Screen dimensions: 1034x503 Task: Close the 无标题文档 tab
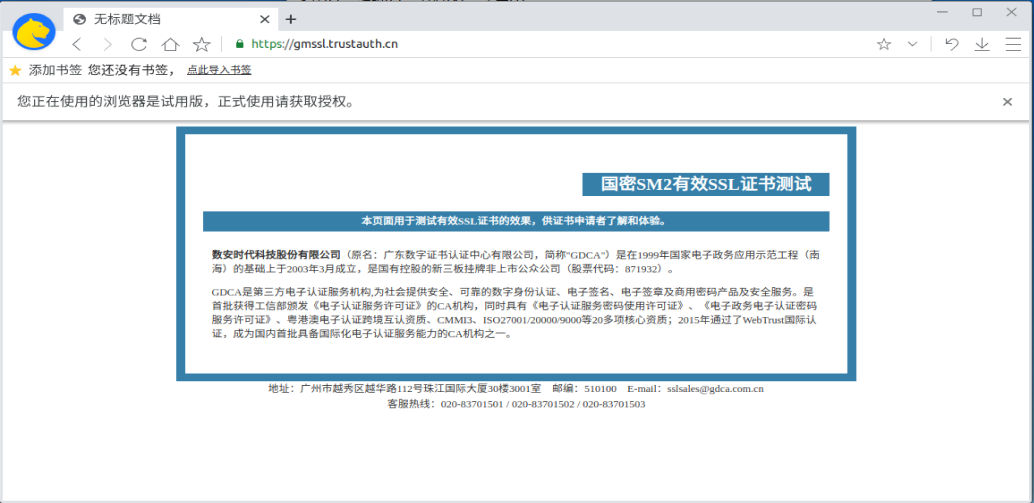click(264, 19)
